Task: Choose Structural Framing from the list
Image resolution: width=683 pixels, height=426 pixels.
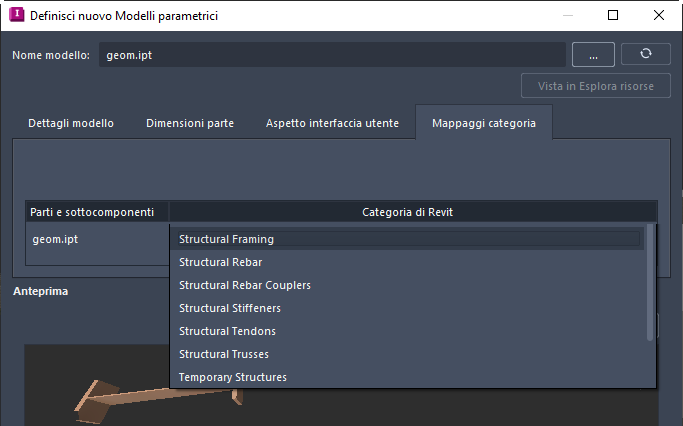Action: pos(407,239)
